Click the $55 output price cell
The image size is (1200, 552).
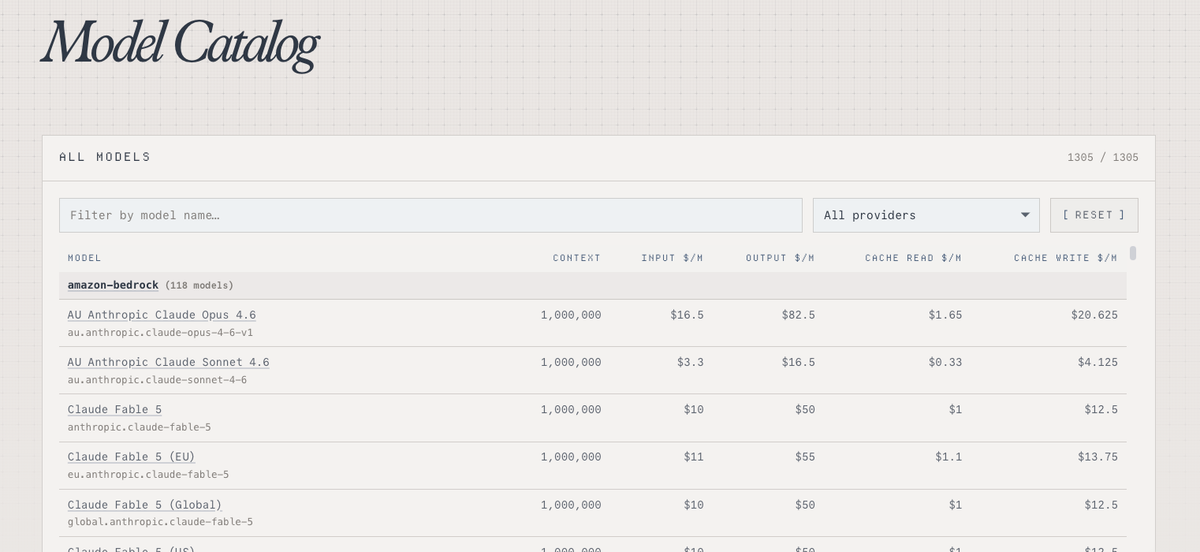805,457
